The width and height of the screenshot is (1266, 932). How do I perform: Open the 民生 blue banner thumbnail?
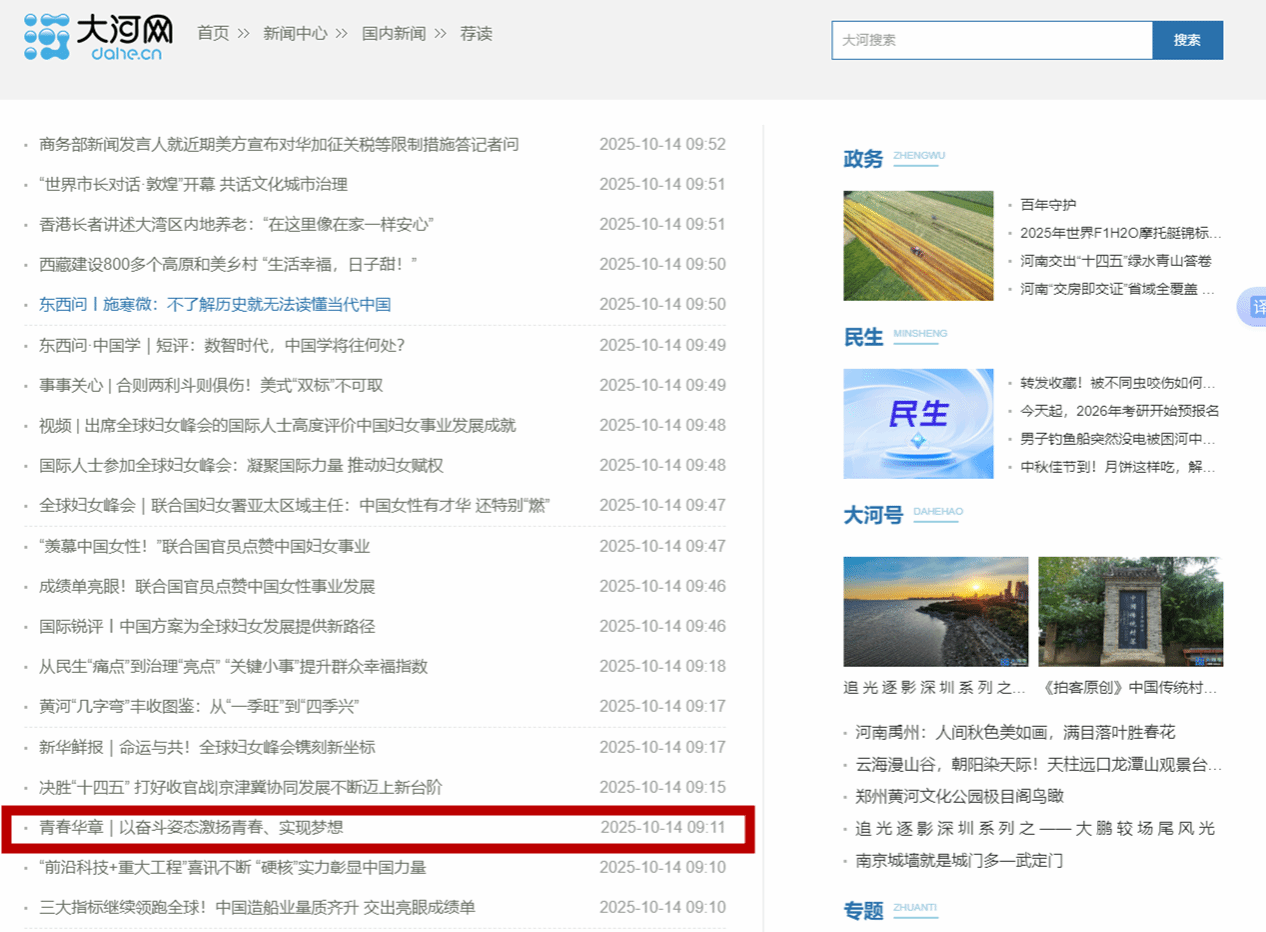click(918, 423)
